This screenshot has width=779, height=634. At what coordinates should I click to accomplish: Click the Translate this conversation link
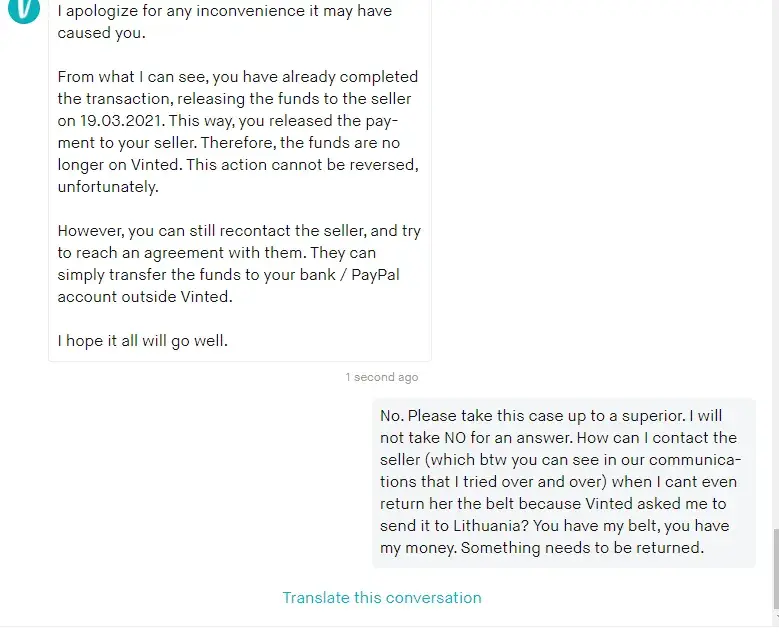click(381, 598)
